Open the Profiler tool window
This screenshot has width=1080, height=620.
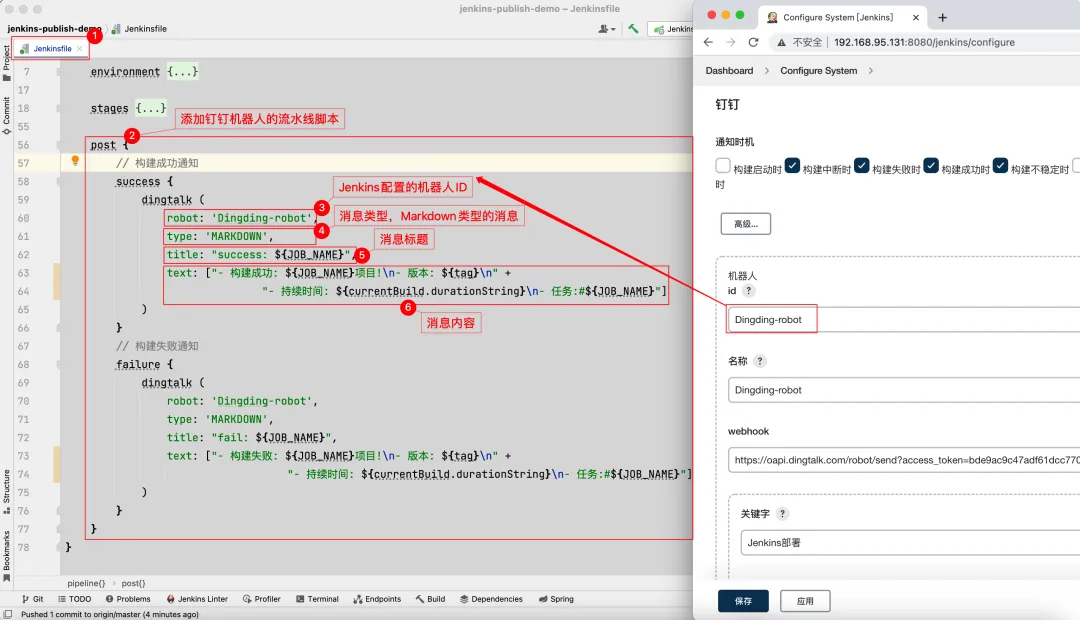(x=262, y=599)
